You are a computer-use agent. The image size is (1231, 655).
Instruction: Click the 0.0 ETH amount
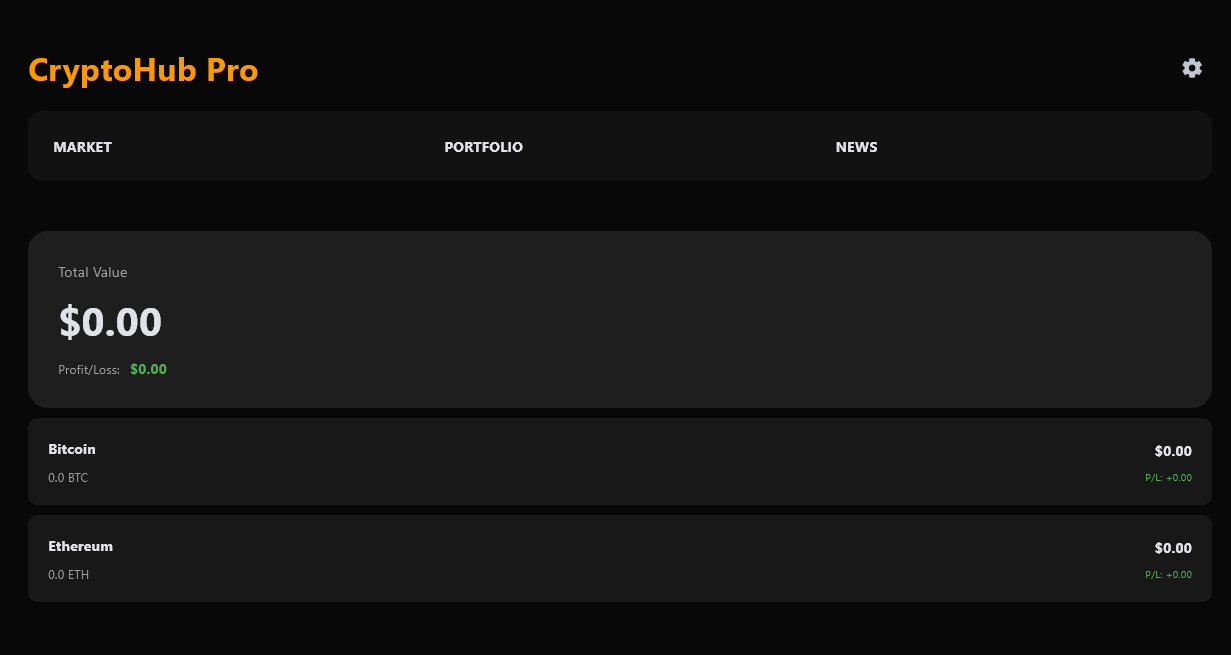(68, 575)
